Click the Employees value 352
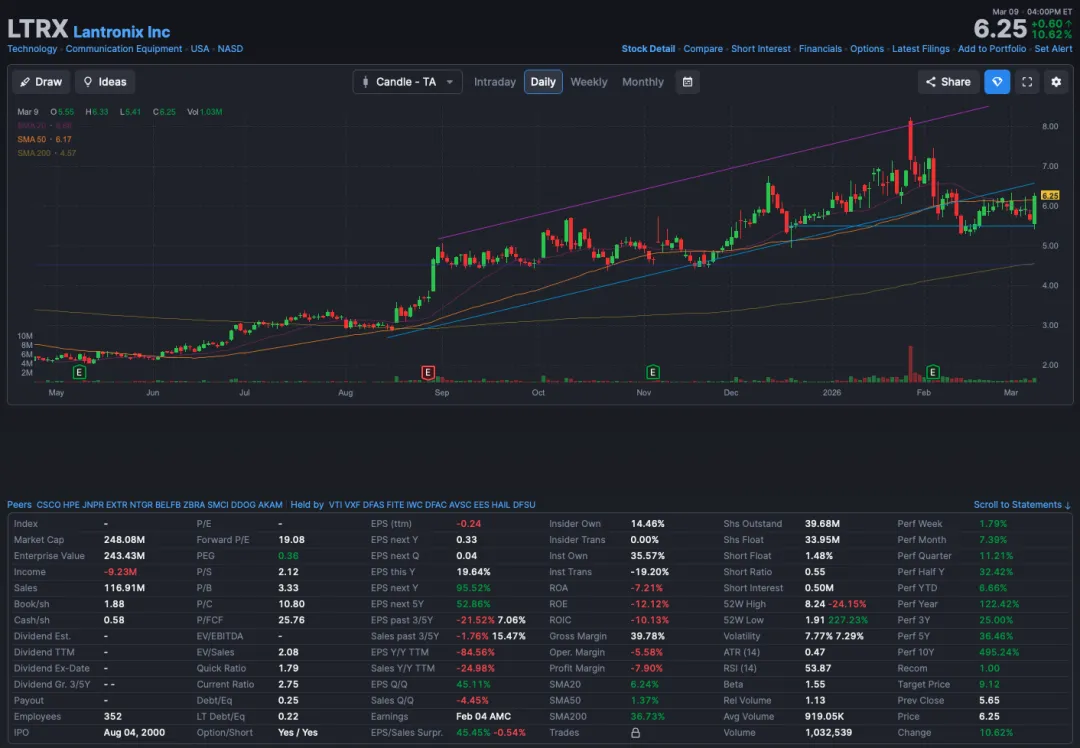 [113, 716]
